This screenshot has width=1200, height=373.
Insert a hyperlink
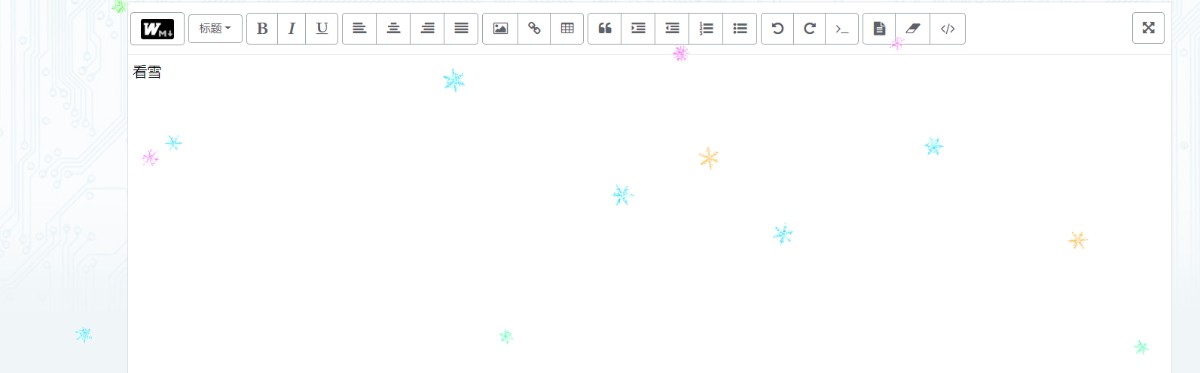coord(534,29)
